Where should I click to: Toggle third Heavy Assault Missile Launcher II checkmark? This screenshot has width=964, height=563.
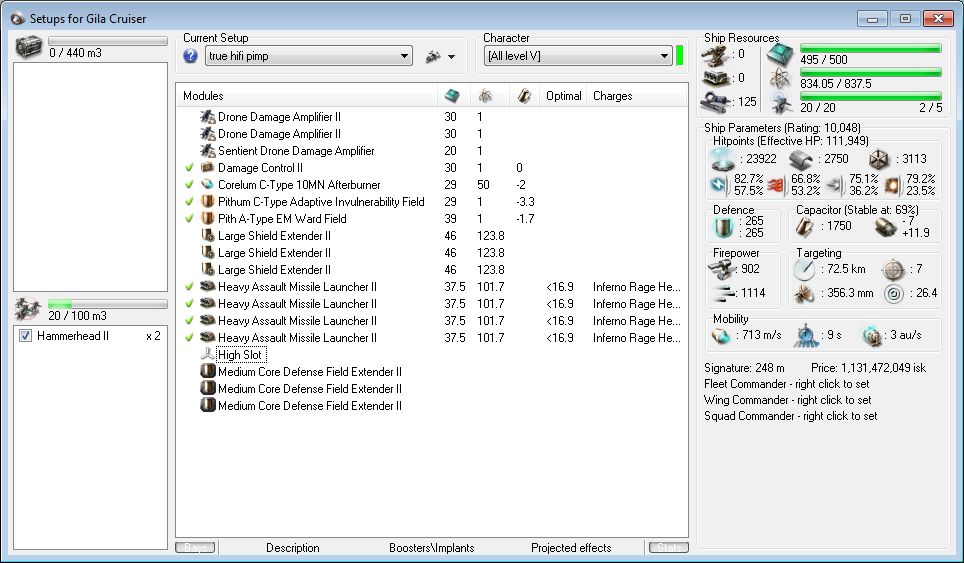click(189, 321)
